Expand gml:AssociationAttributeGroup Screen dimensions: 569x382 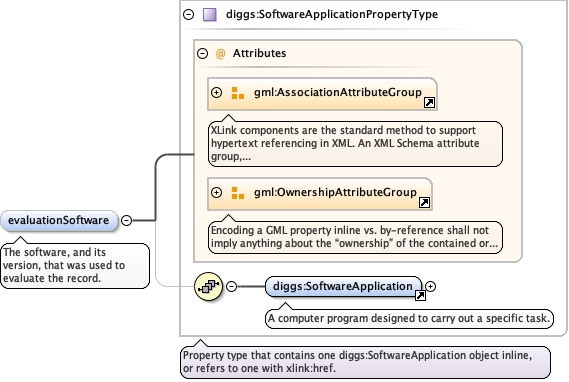pos(216,93)
